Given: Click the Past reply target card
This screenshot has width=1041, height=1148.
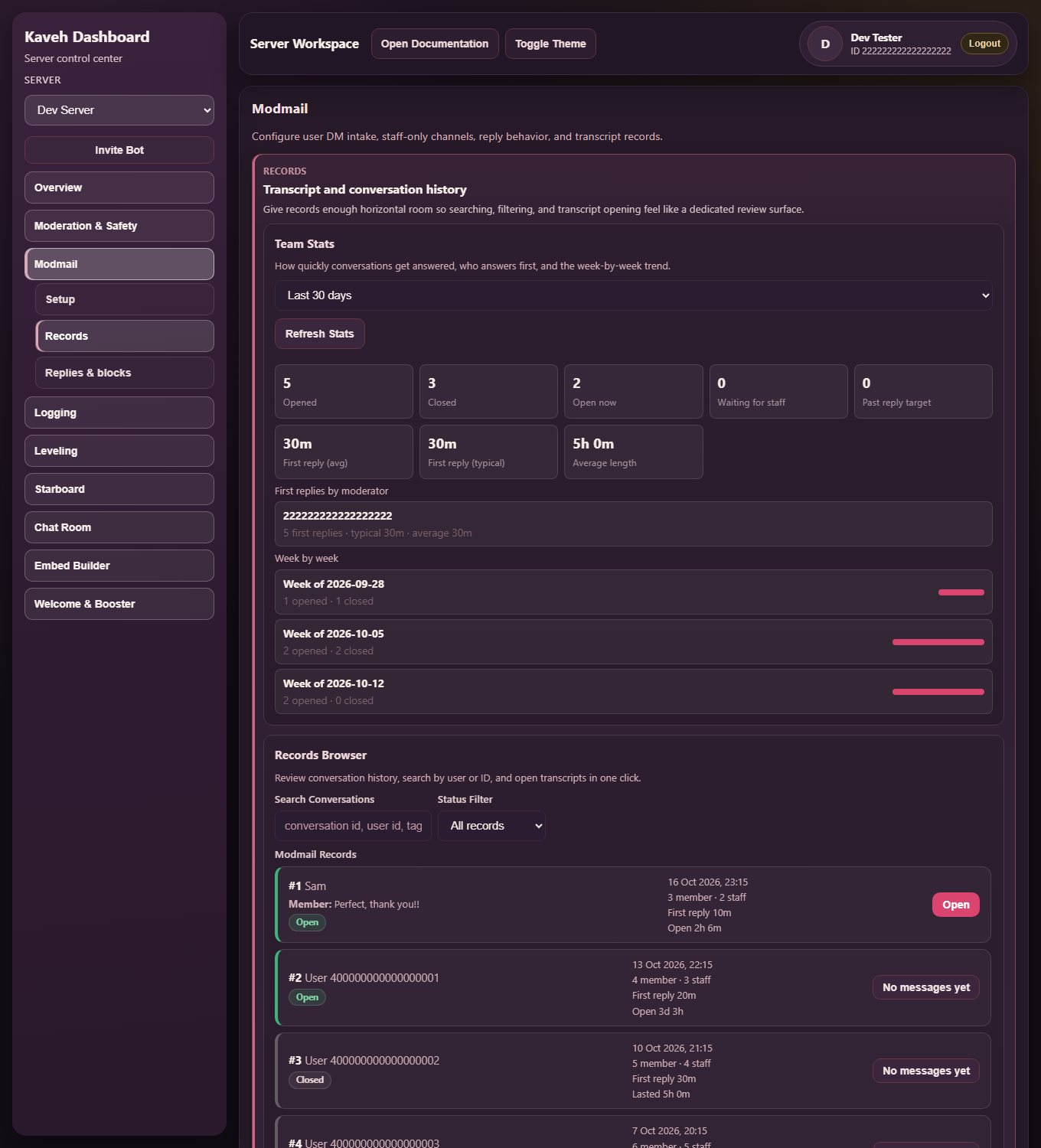Looking at the screenshot, I should click(923, 391).
